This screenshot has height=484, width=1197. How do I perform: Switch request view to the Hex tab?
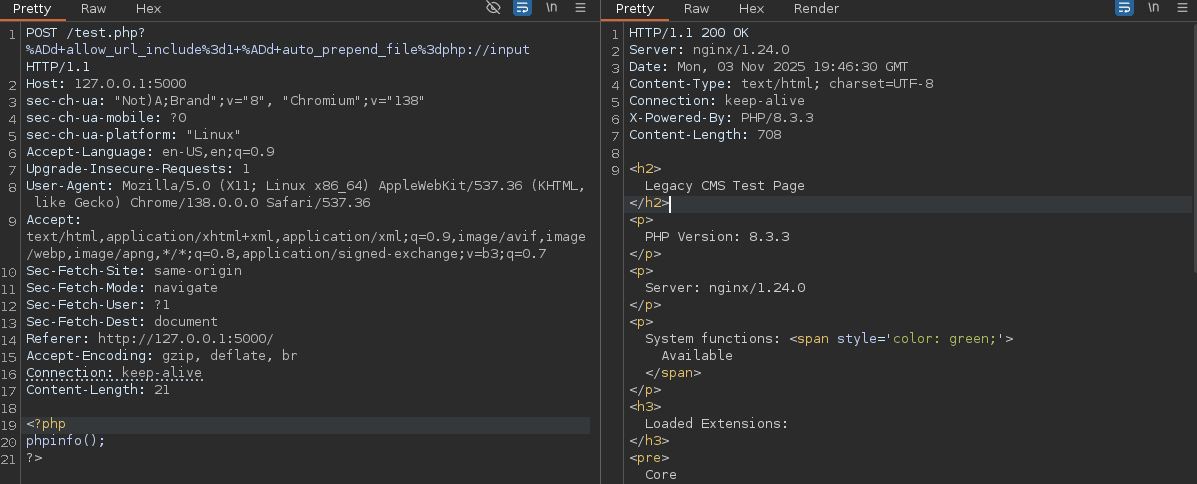click(148, 9)
